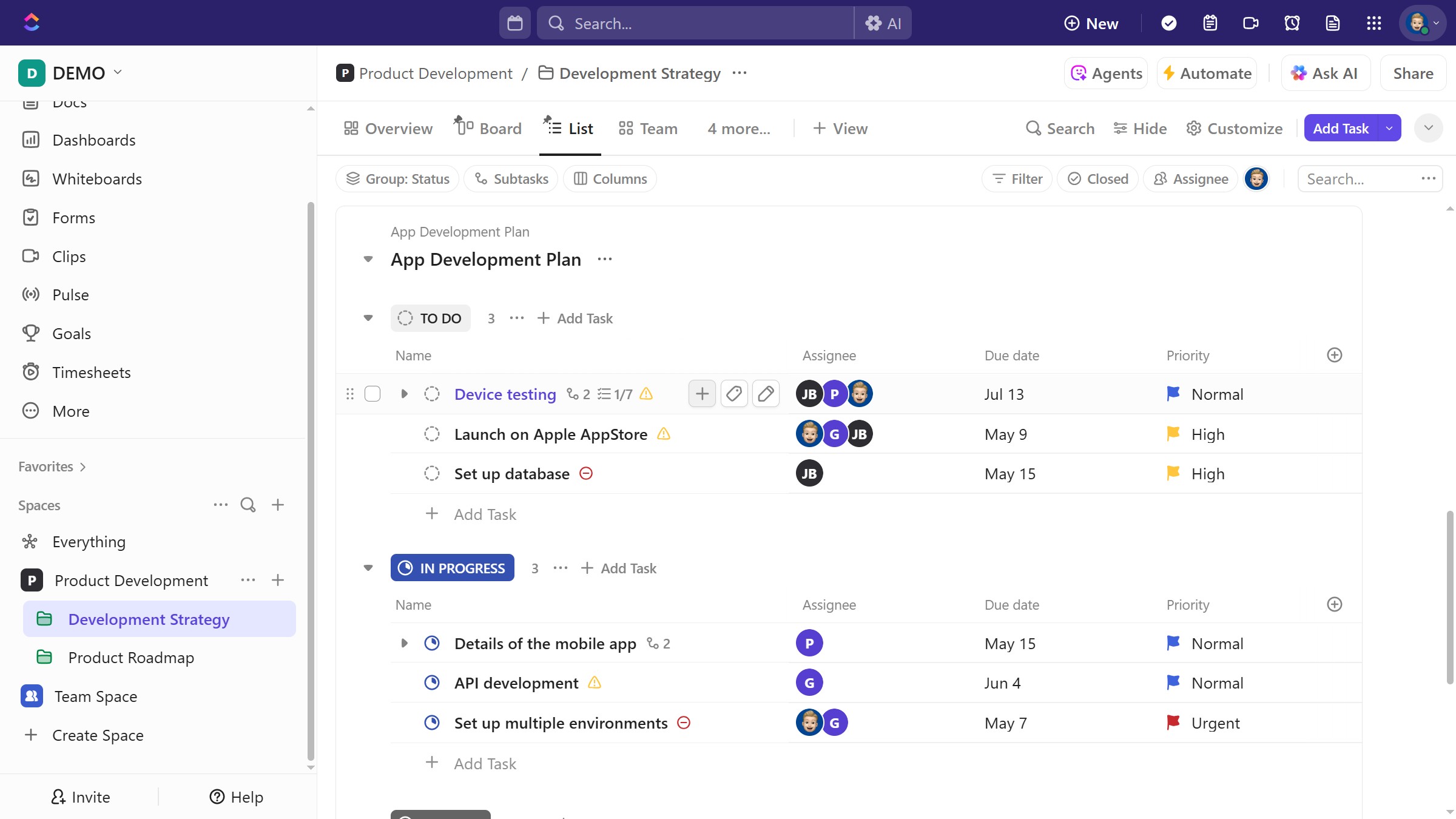Image resolution: width=1456 pixels, height=819 pixels.
Task: Toggle the Closed tasks filter
Action: click(x=1097, y=179)
